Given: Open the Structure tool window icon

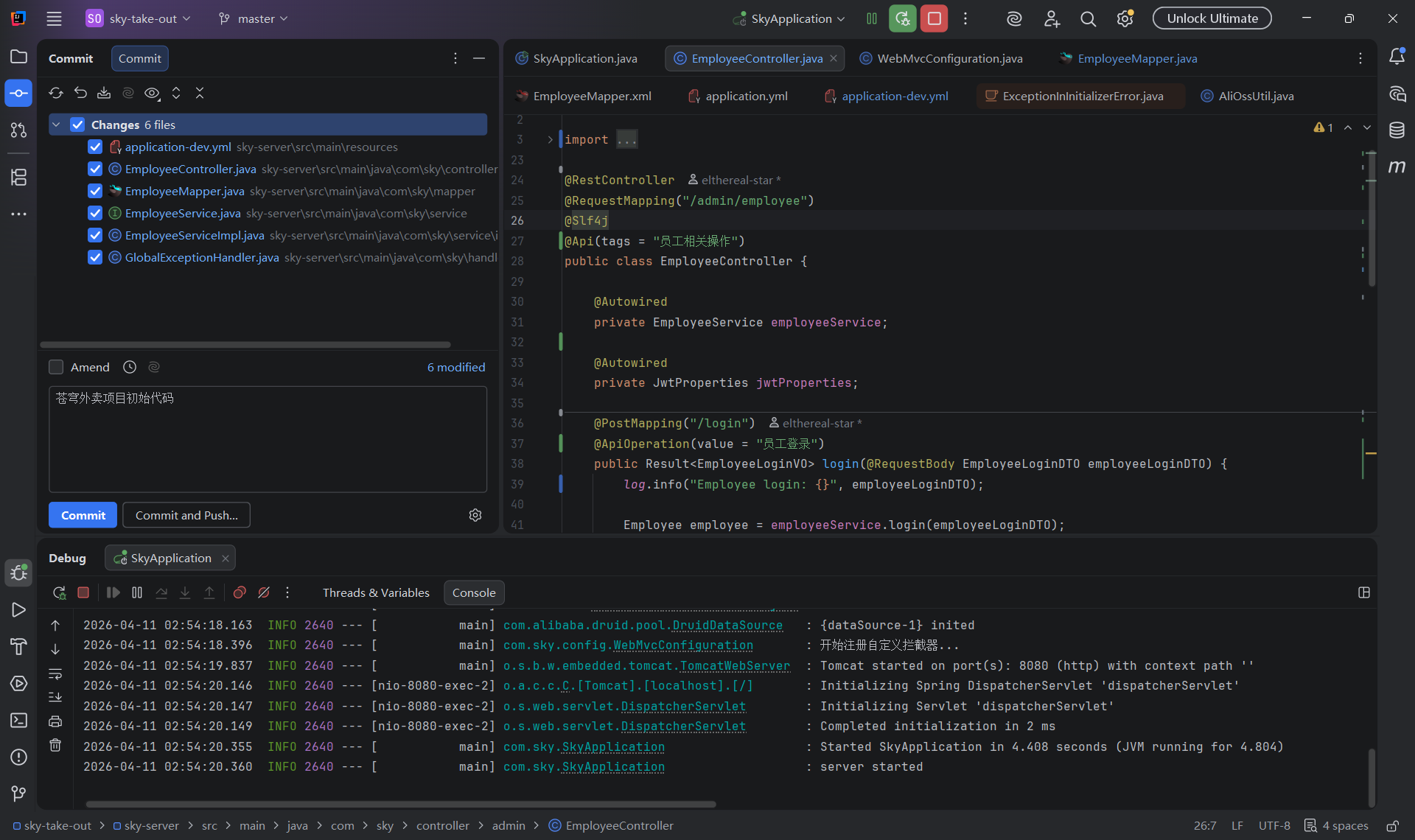Looking at the screenshot, I should [18, 177].
